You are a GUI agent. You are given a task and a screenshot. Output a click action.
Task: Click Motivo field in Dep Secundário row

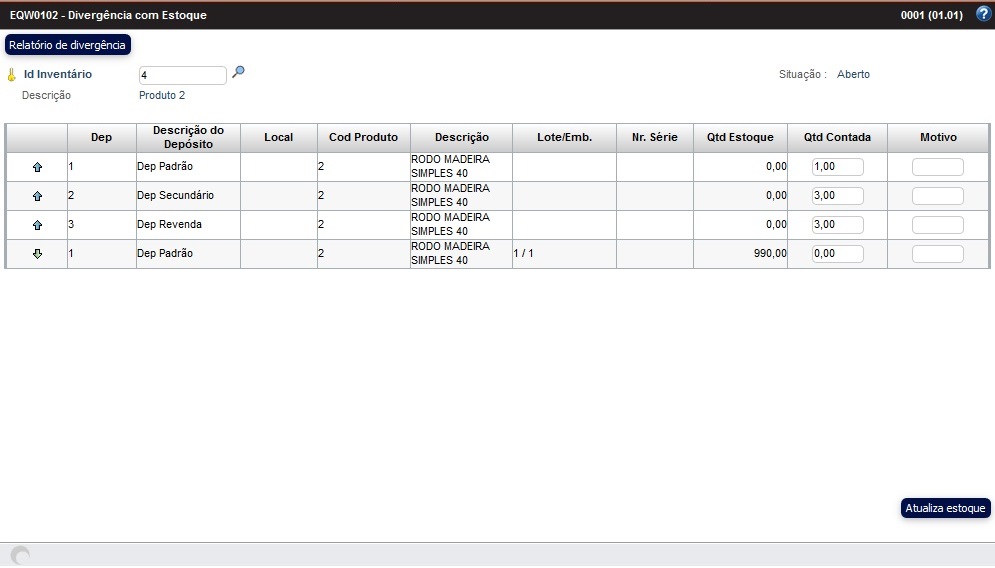937,196
